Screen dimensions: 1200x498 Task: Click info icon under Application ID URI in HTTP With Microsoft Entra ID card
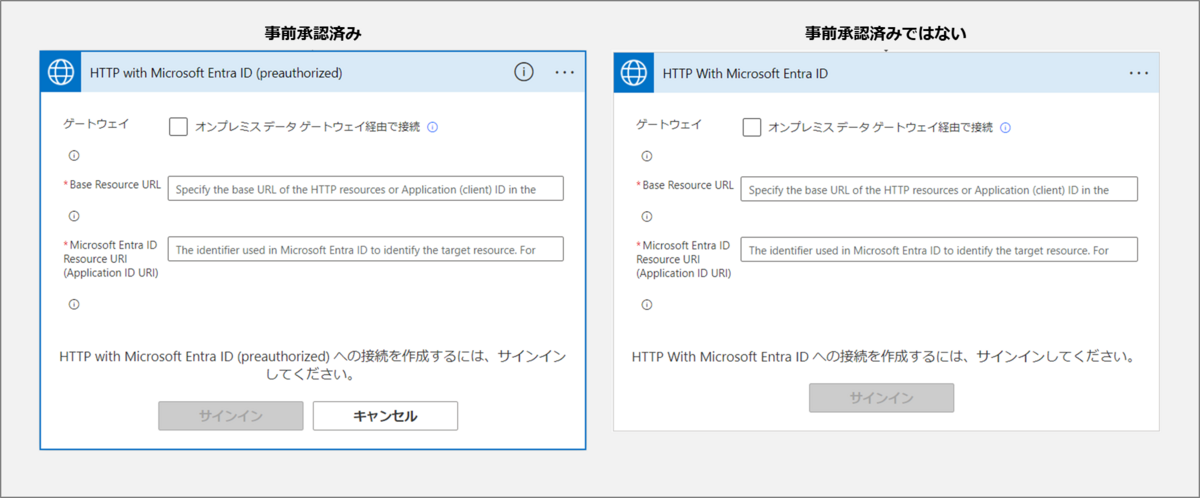pyautogui.click(x=646, y=304)
